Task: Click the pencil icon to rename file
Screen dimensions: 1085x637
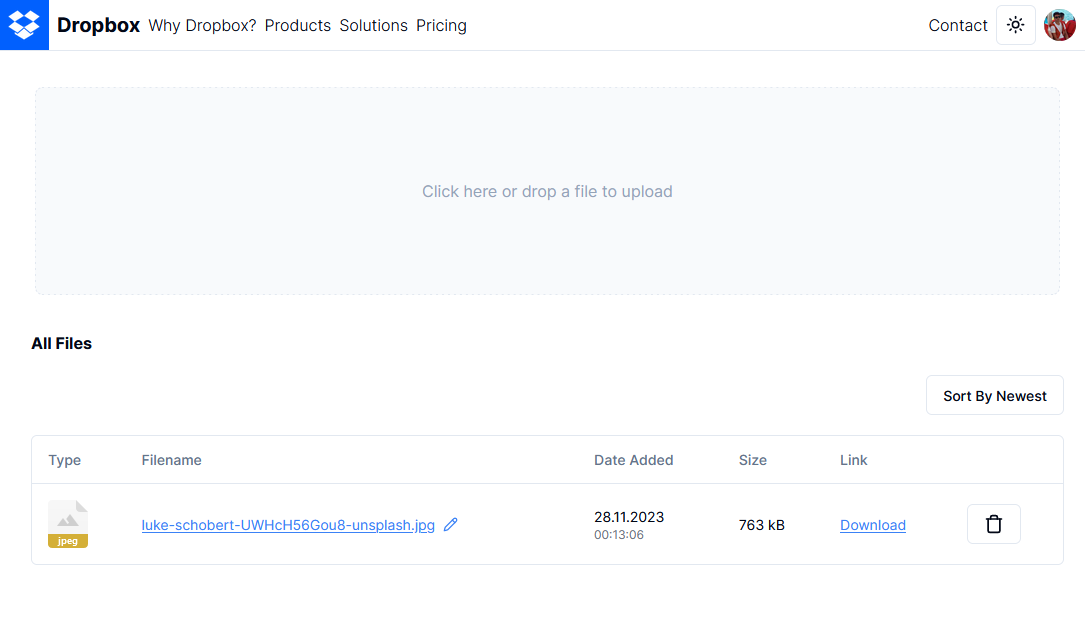Action: coord(451,524)
